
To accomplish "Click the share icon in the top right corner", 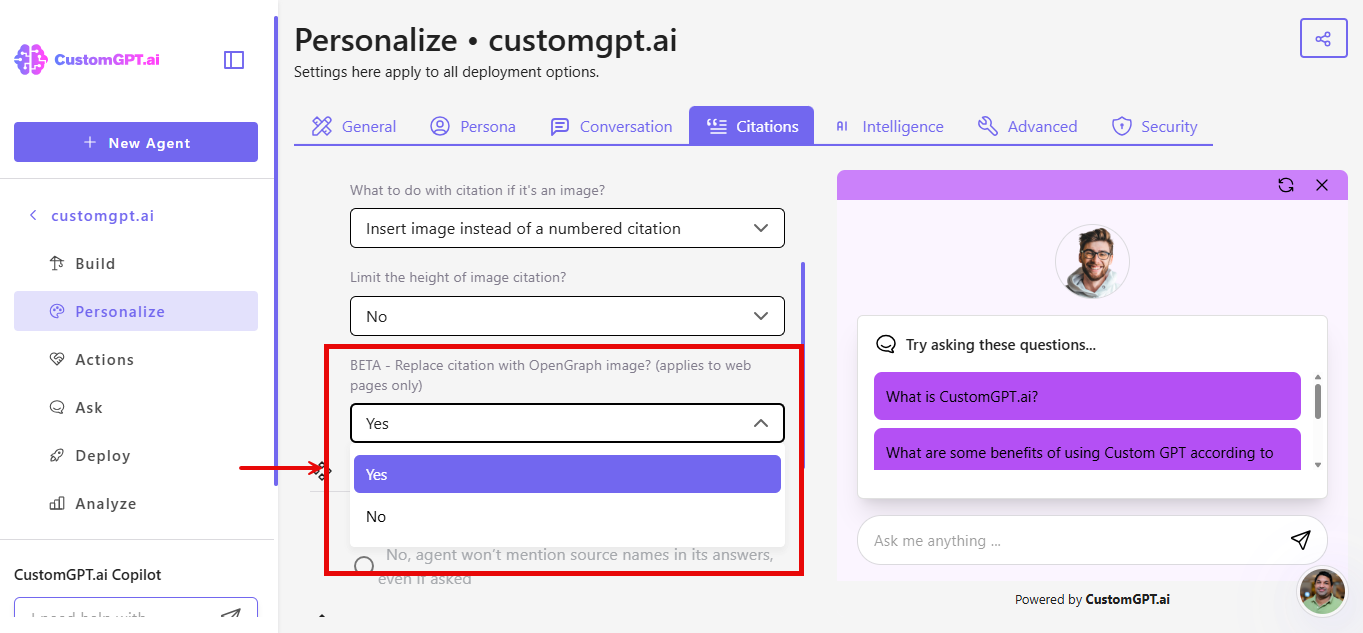I will click(x=1322, y=37).
